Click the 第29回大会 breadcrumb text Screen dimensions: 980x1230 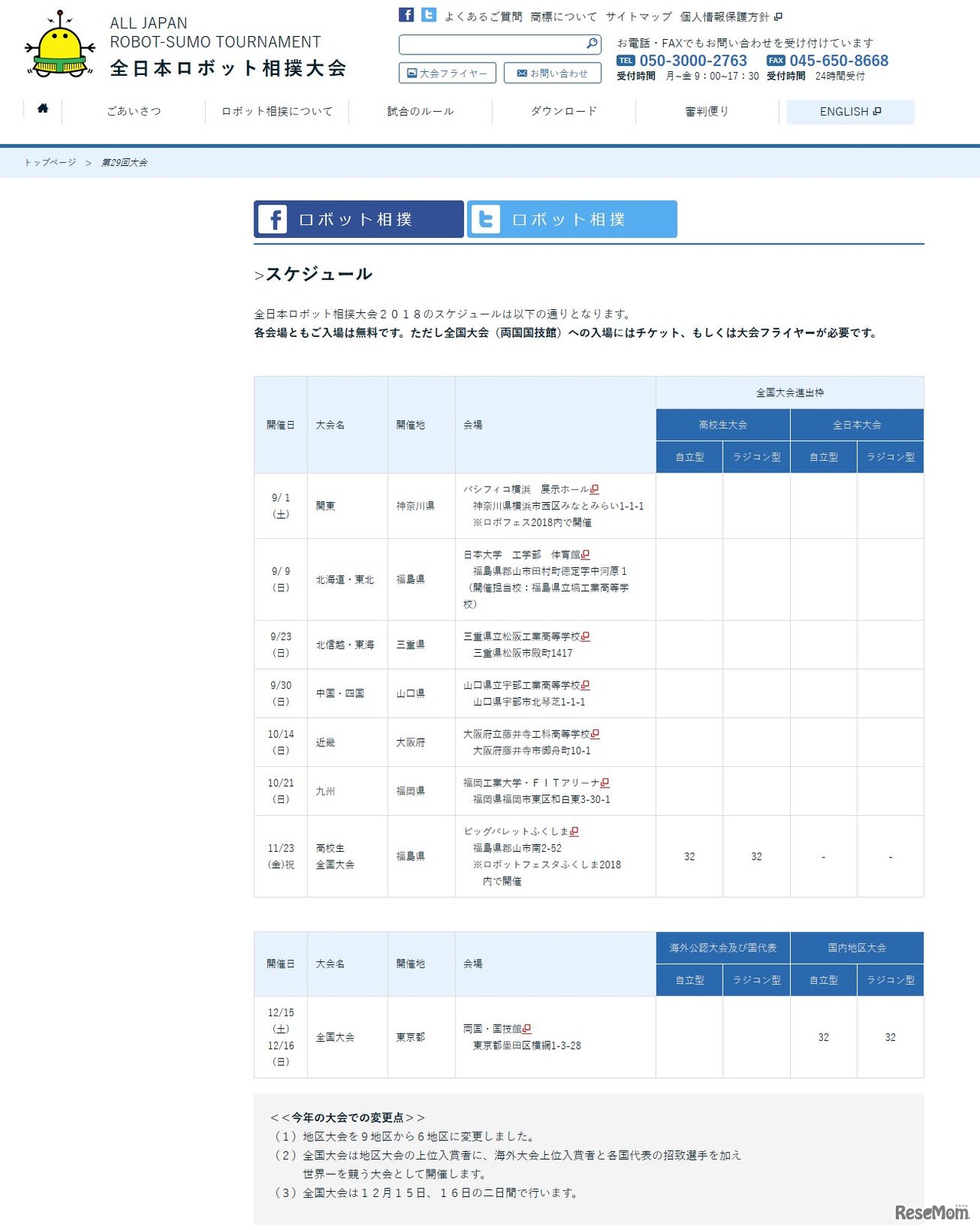click(125, 162)
